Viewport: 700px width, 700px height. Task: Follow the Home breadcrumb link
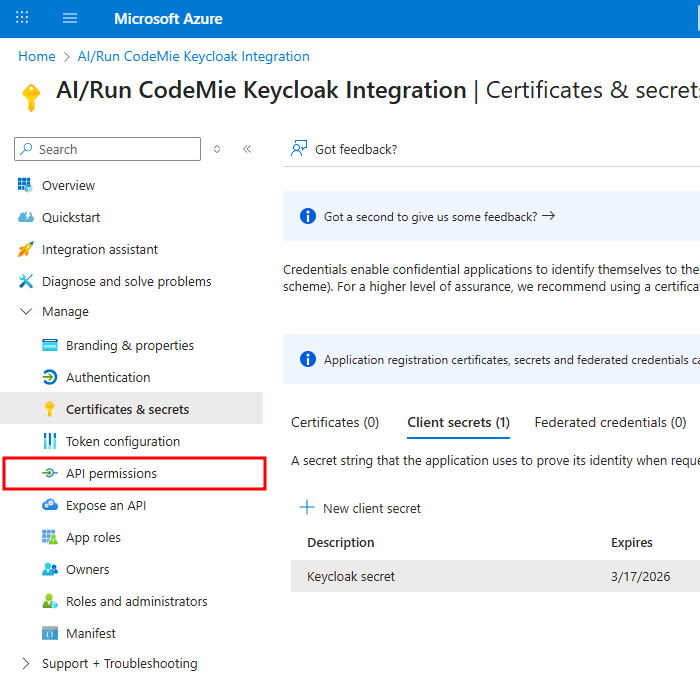(x=37, y=56)
